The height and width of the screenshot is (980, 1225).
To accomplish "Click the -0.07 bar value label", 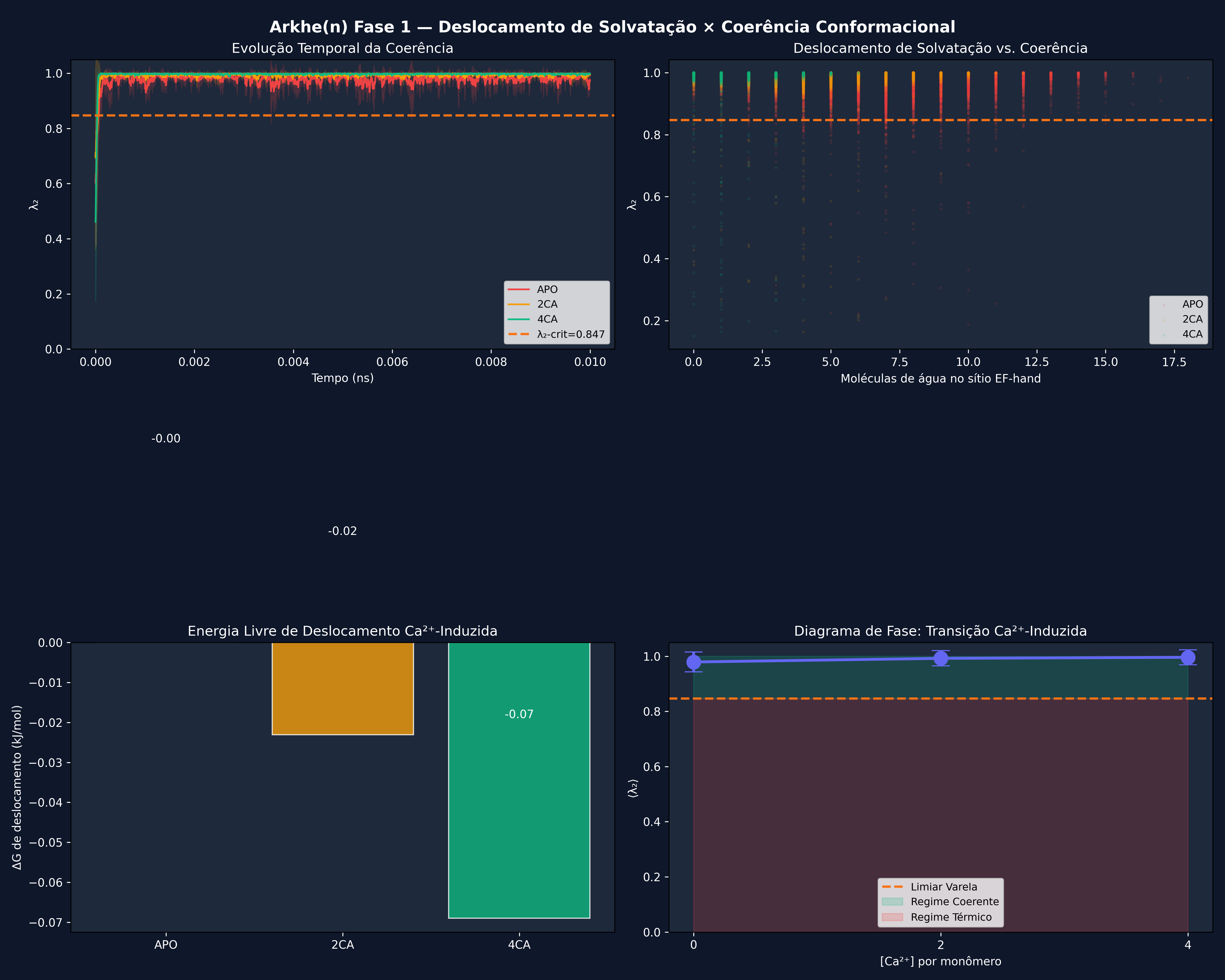I will click(x=519, y=714).
